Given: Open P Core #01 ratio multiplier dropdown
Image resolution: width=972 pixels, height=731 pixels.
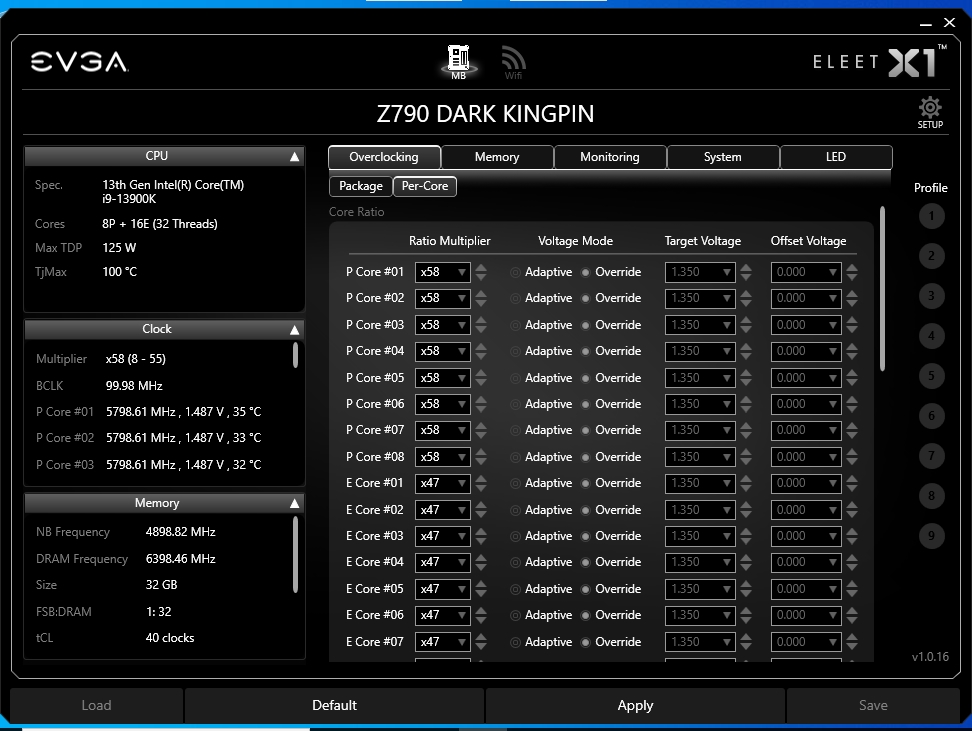Looking at the screenshot, I should tap(443, 272).
